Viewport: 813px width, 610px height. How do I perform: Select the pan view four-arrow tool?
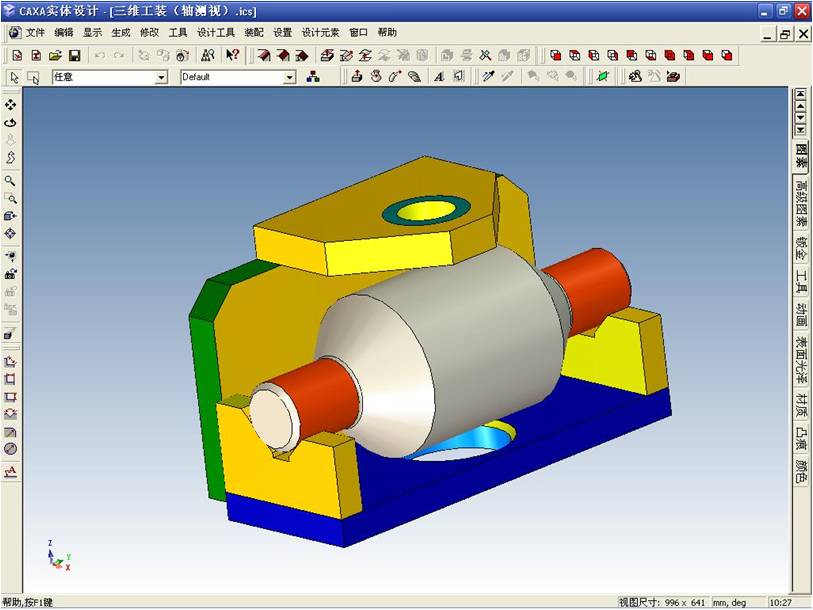pos(10,105)
